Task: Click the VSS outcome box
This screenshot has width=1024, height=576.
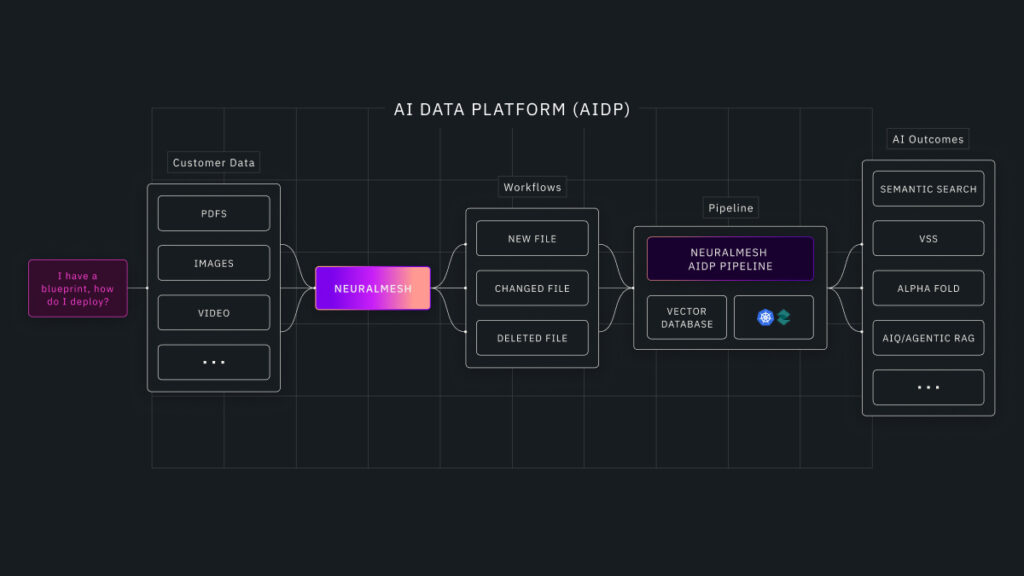Action: 928,239
